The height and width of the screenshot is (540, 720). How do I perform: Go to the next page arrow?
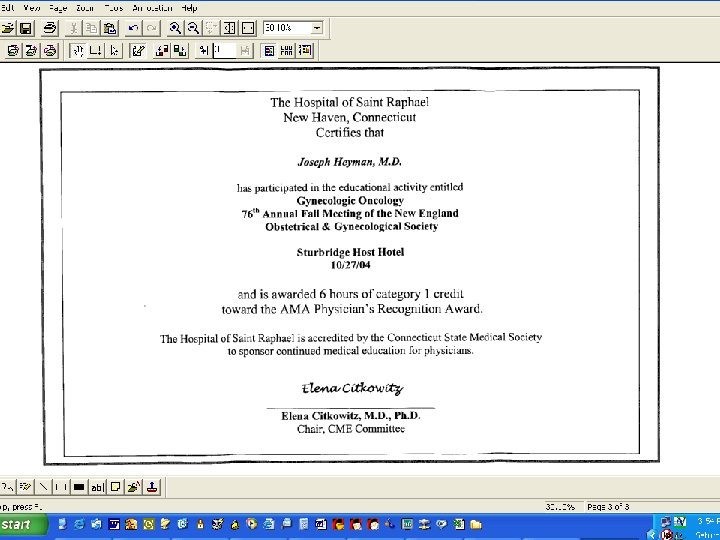coord(245,50)
